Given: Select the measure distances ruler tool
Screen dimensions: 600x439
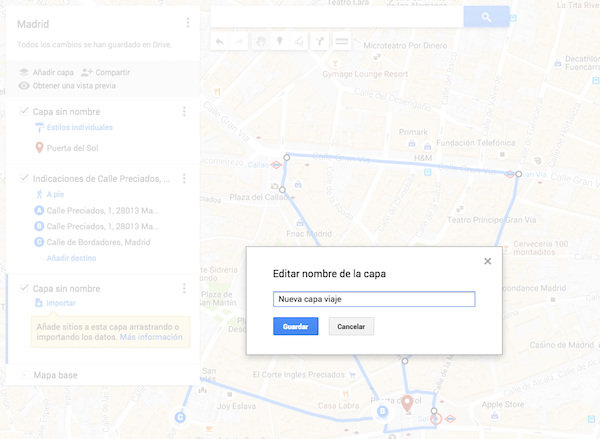Looking at the screenshot, I should coord(341,41).
